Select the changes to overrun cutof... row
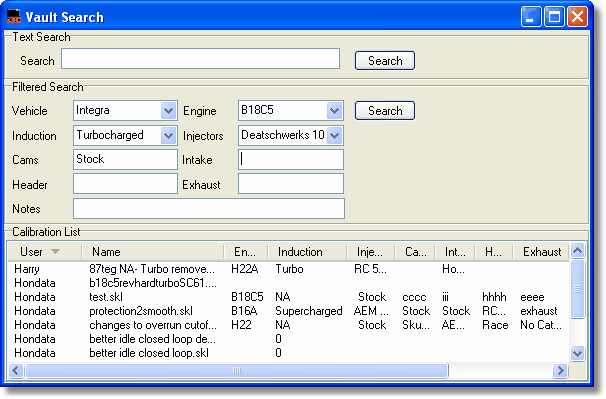The height and width of the screenshot is (399, 606). tap(288, 325)
